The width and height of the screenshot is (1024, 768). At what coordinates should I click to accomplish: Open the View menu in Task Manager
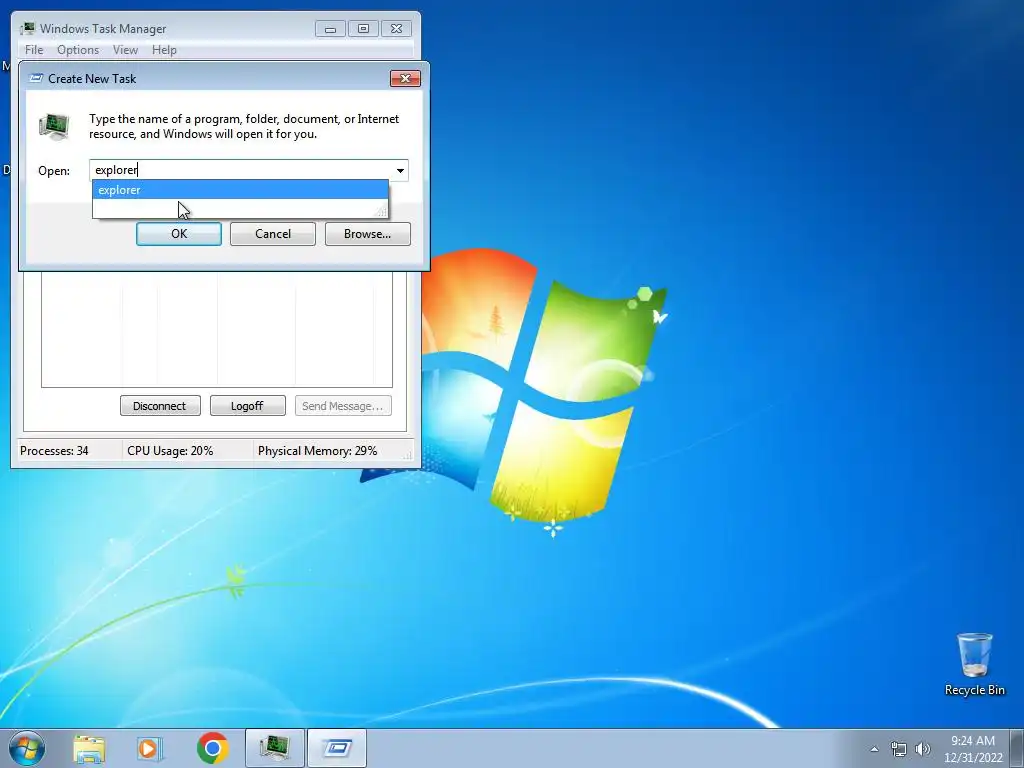click(x=125, y=50)
